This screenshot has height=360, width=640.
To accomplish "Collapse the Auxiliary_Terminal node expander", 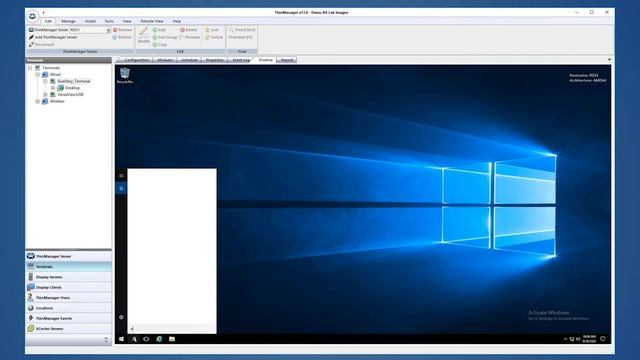I will point(45,81).
